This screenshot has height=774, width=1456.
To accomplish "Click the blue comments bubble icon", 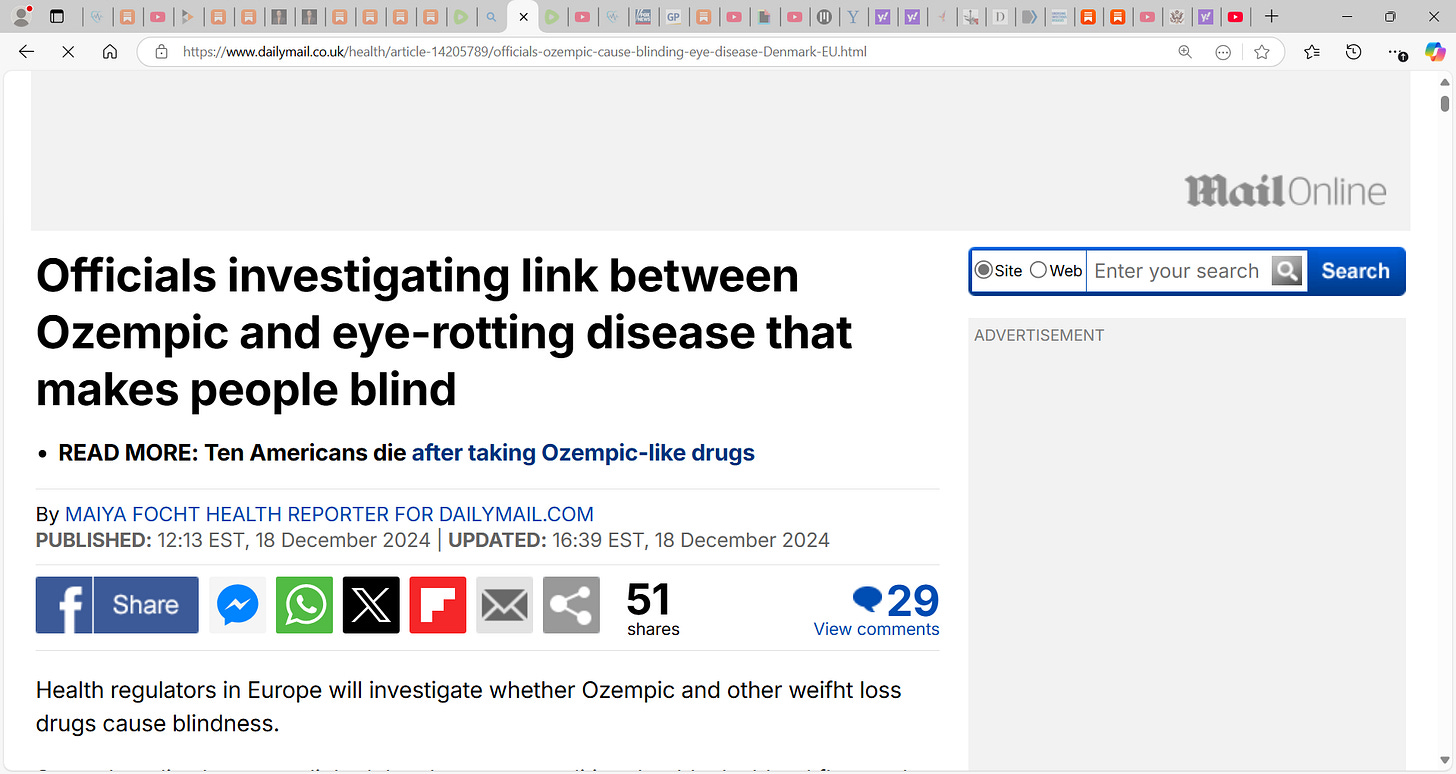I will tap(867, 599).
